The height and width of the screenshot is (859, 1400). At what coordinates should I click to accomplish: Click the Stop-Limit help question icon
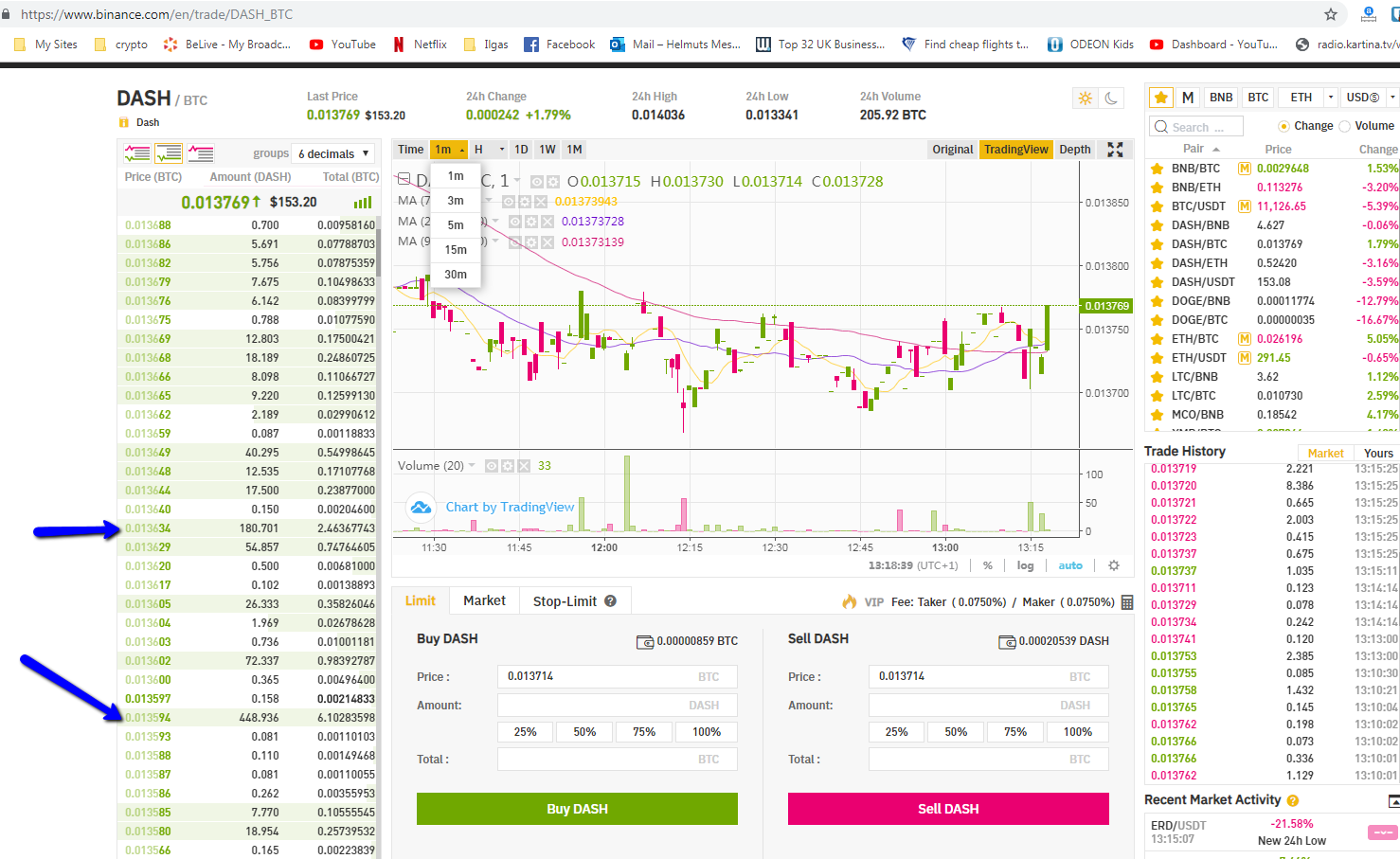(x=611, y=601)
